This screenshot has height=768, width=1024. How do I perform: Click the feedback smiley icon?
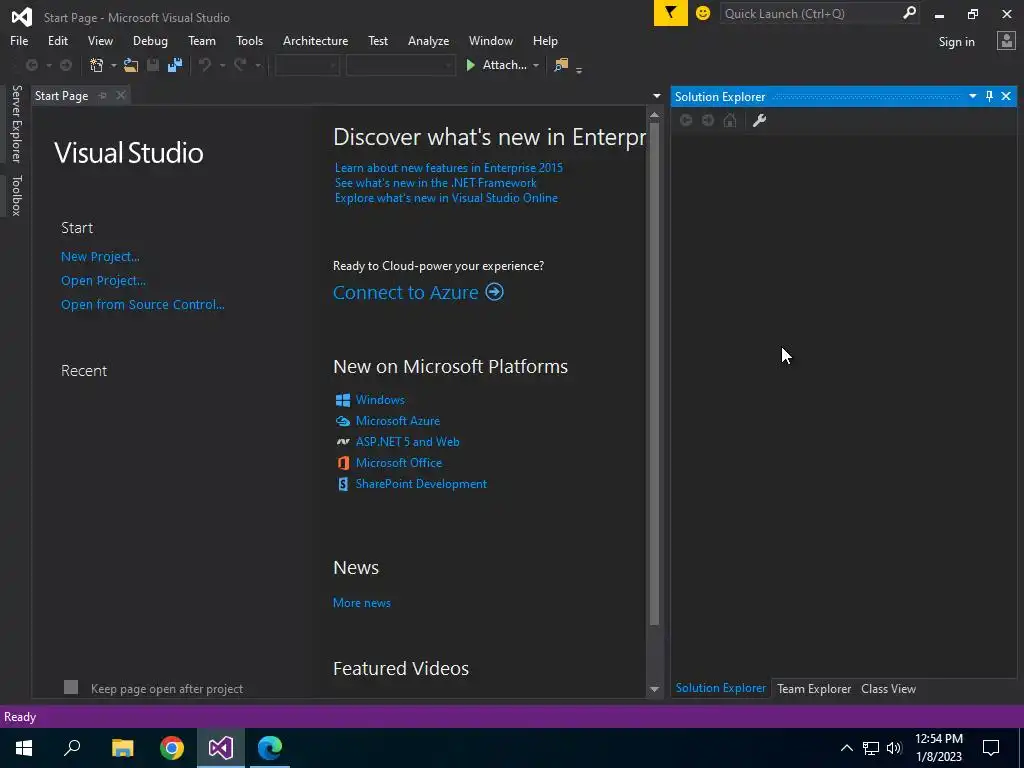pos(703,13)
